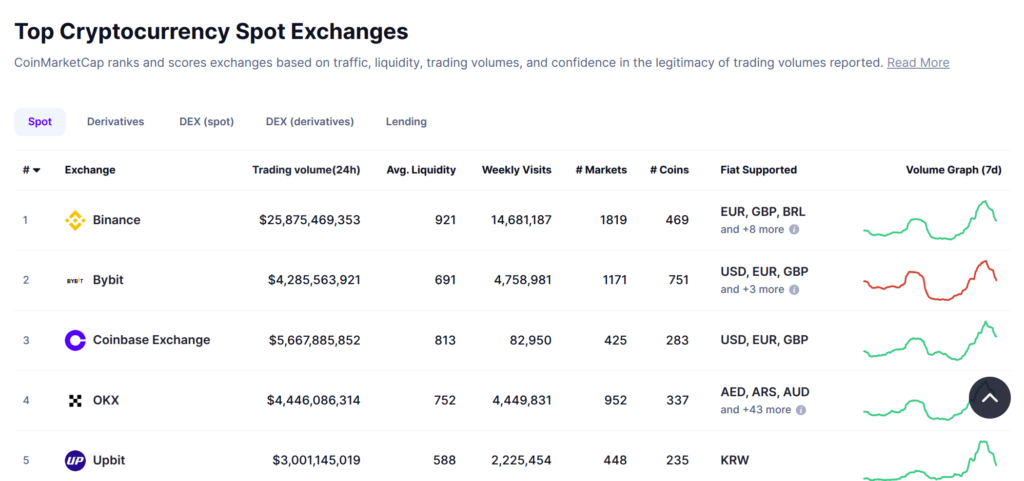Click Bybit volume $4,285,563,921
Viewport: 1024px width, 481px height.
pos(314,280)
